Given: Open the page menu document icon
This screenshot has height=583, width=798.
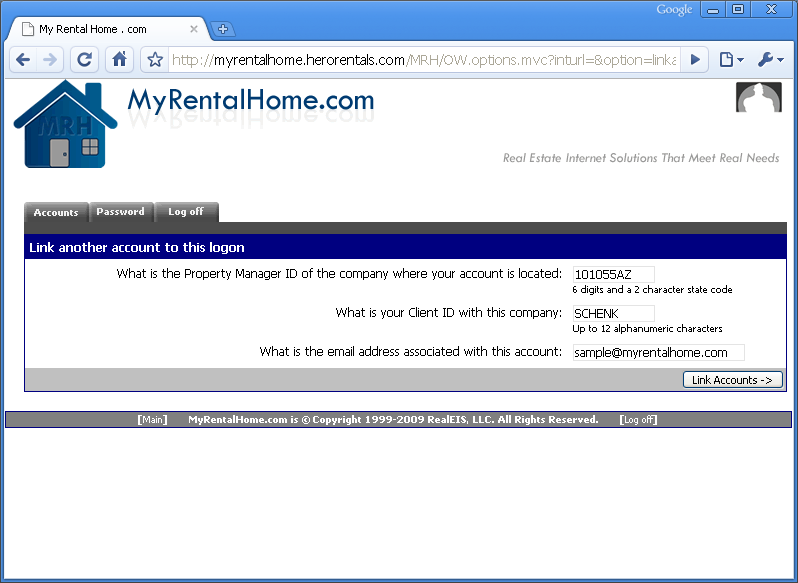Looking at the screenshot, I should pos(731,60).
